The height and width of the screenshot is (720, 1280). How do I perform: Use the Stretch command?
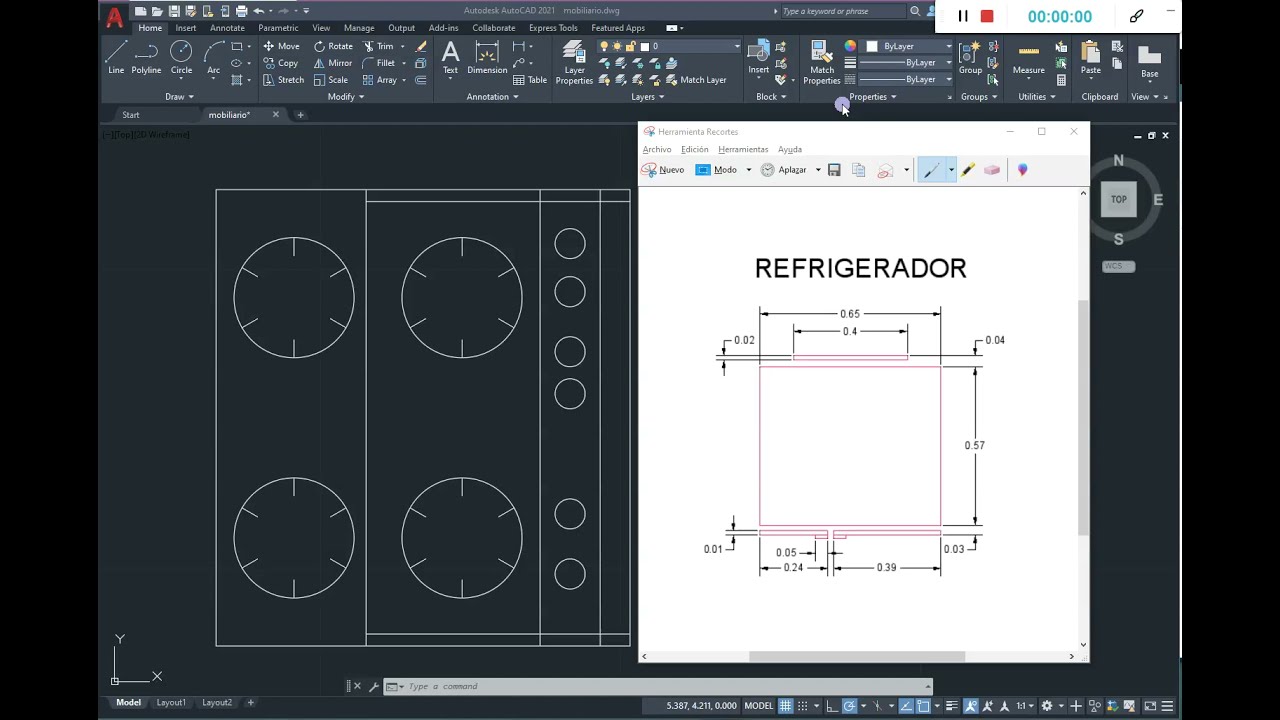click(283, 80)
